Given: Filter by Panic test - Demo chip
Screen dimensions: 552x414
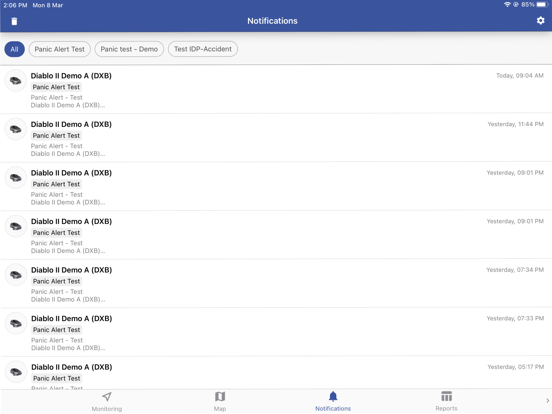Looking at the screenshot, I should tap(129, 49).
